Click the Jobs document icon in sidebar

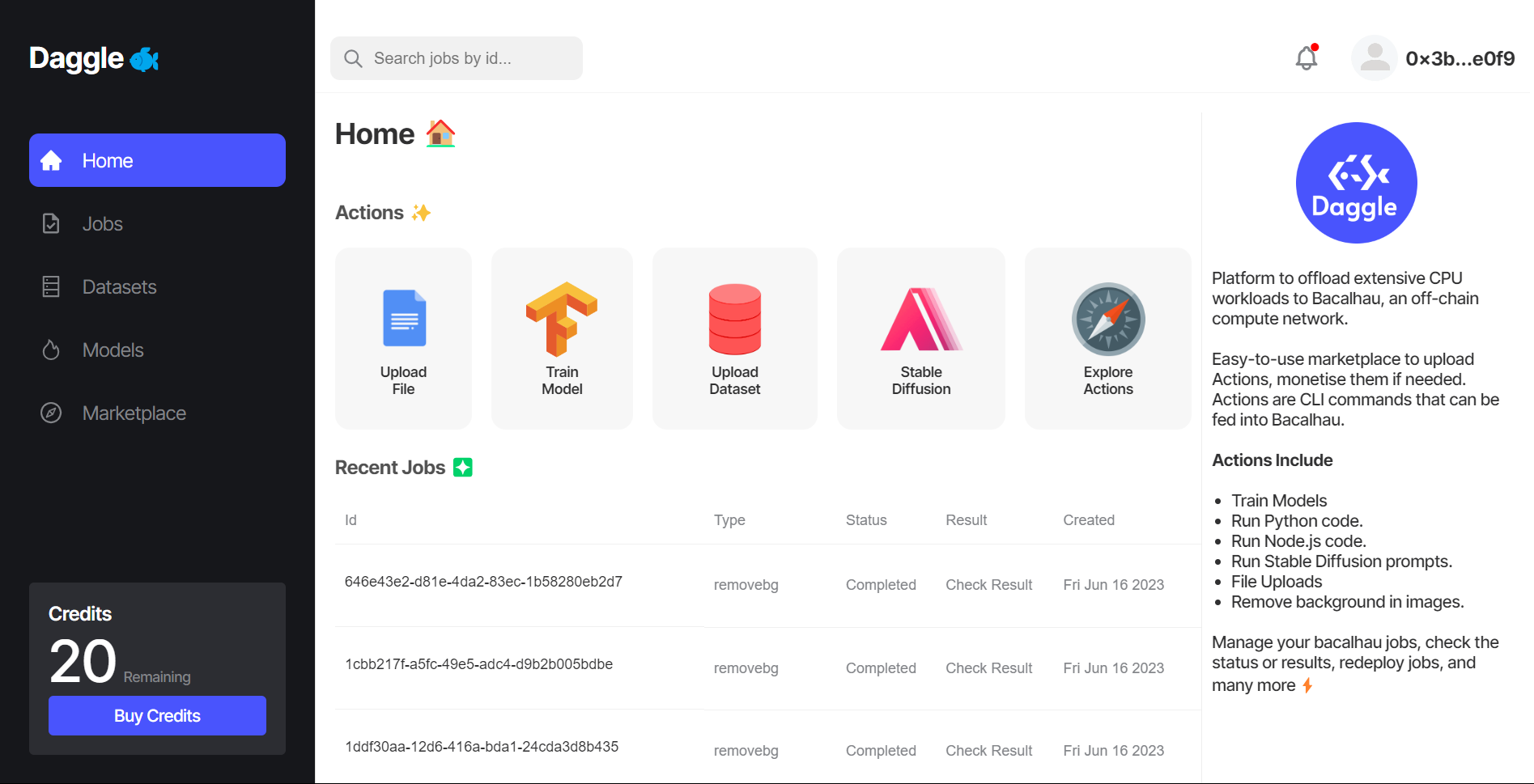[51, 223]
